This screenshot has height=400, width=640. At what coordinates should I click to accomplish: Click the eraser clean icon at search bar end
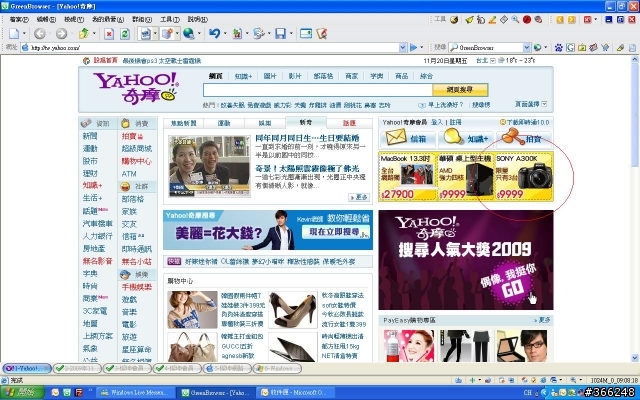[x=620, y=48]
